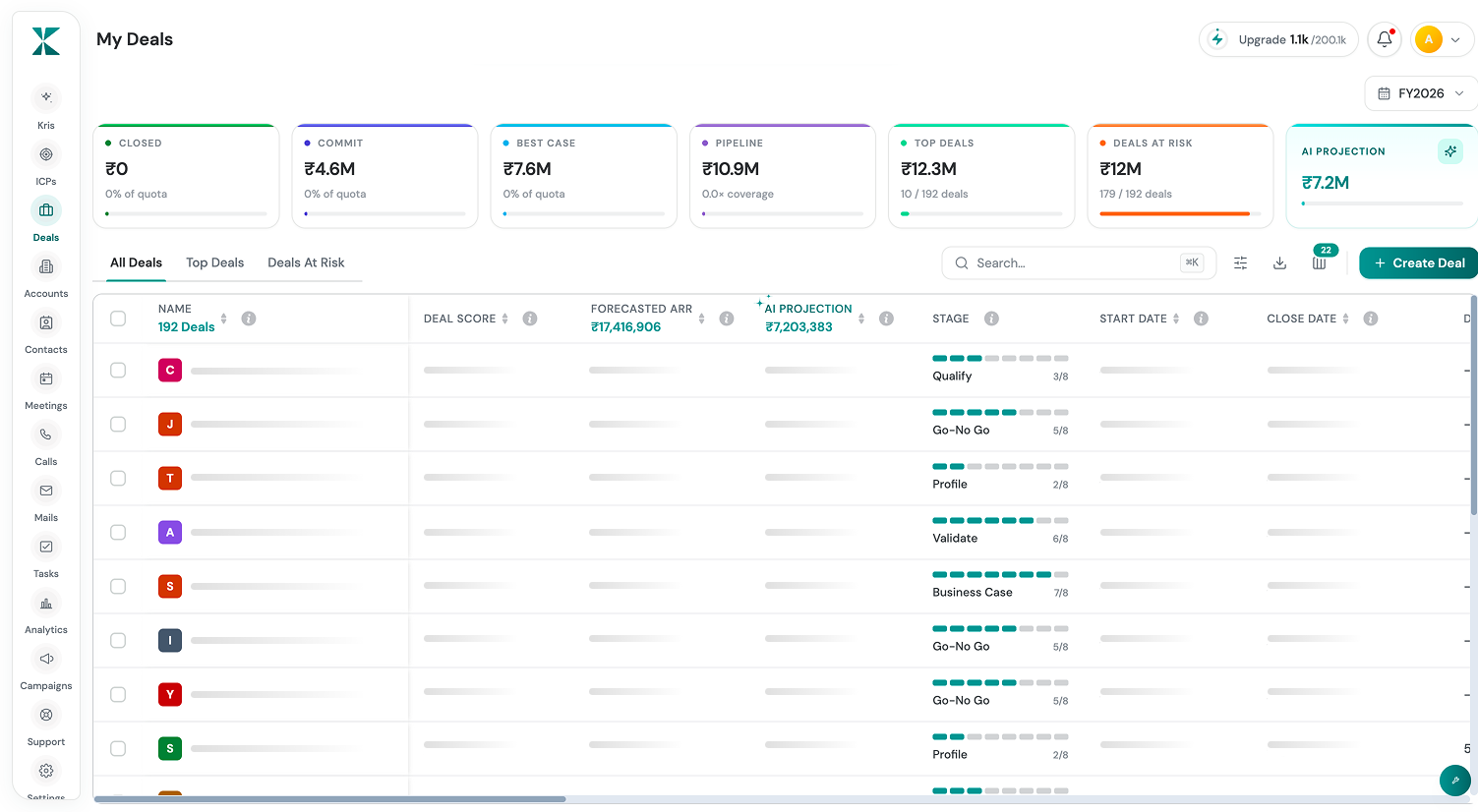Open Contacts from the sidebar
This screenshot has height=812, width=1478.
46,322
